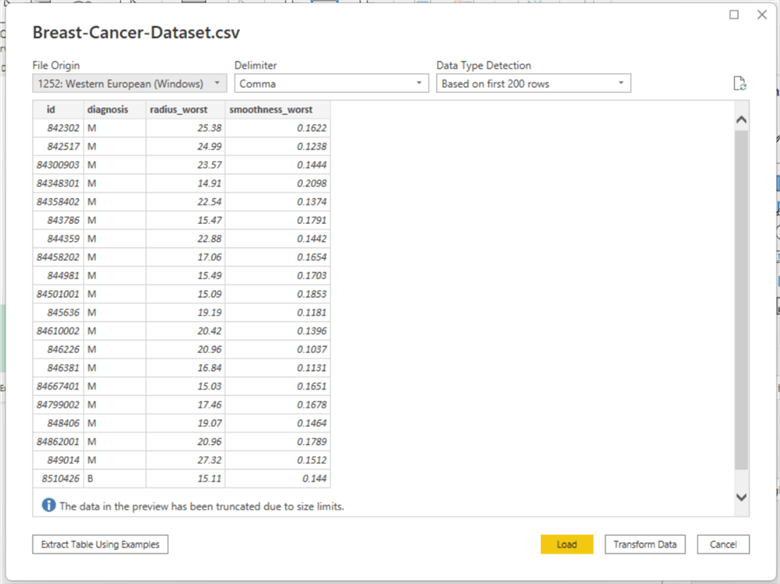Click the vertical scrollbar of the preview
Viewport: 780px width, 584px height.
click(741, 300)
